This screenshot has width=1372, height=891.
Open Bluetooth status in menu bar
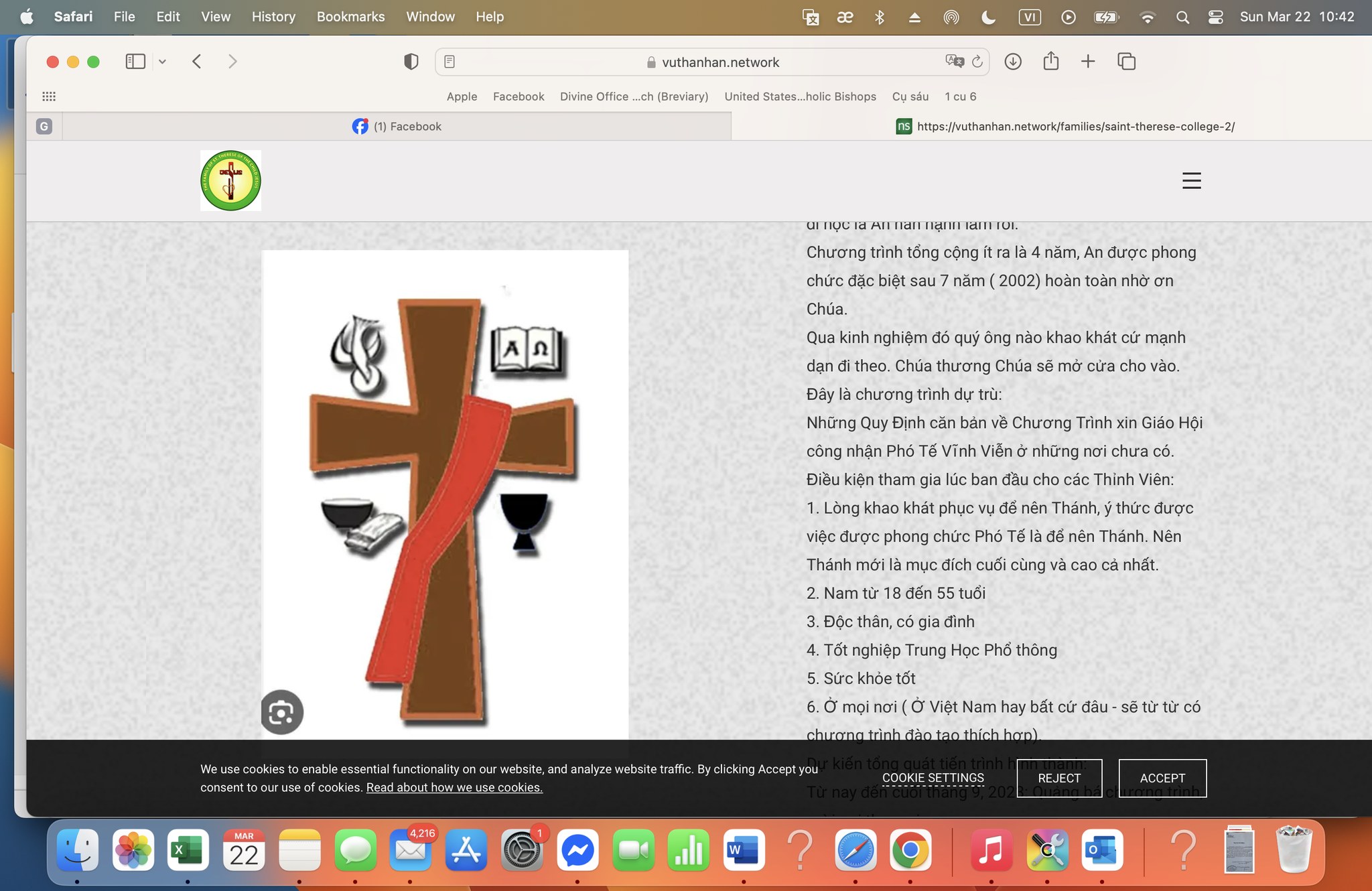[x=880, y=17]
